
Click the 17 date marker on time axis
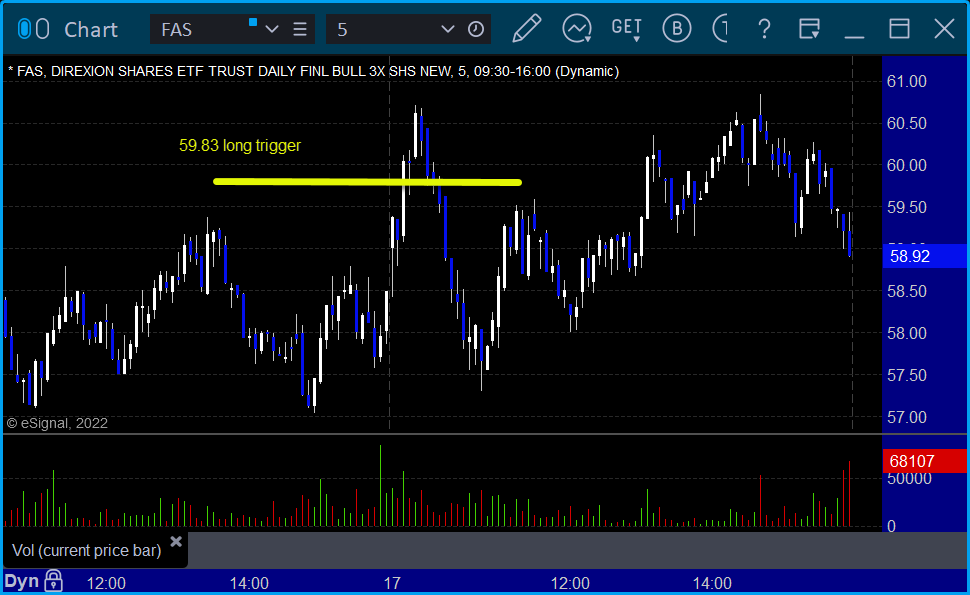point(392,583)
